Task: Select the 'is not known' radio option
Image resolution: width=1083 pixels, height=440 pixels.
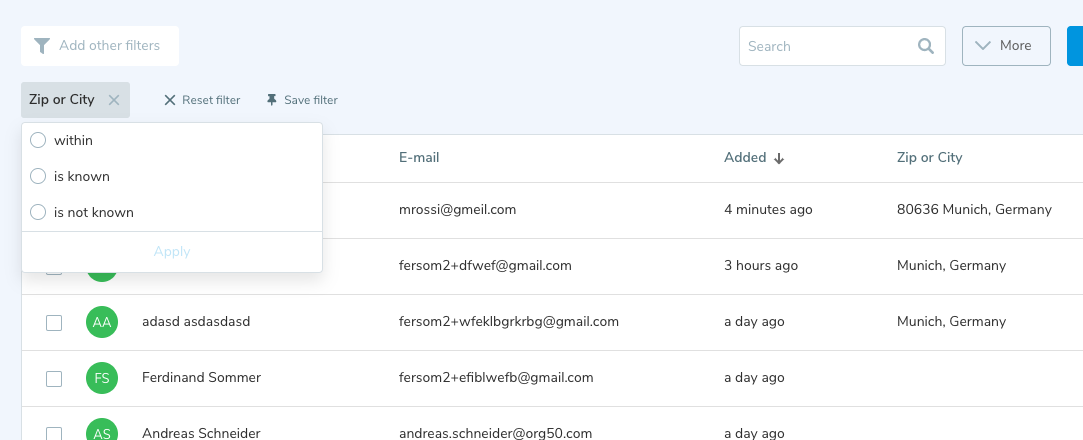Action: pyautogui.click(x=38, y=212)
